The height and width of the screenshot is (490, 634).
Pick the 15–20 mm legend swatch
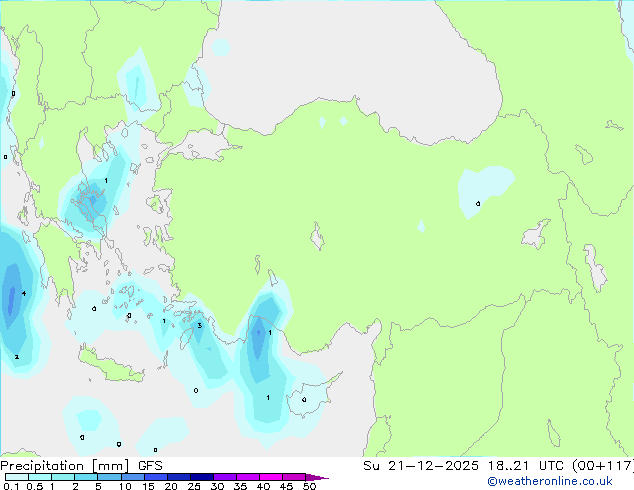[x=155, y=477]
